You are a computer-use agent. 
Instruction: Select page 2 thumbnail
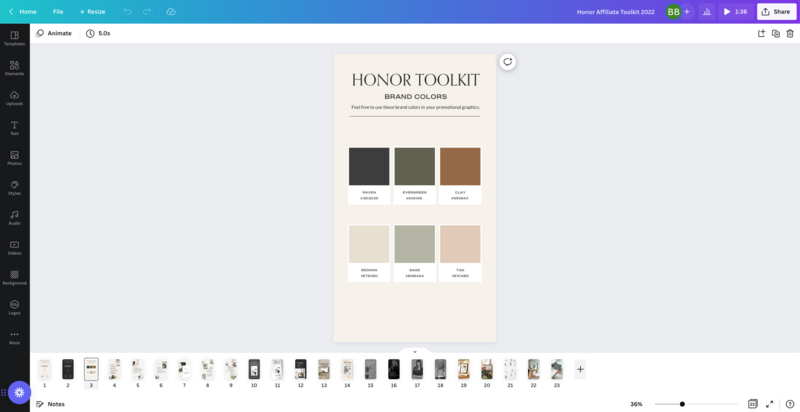[x=68, y=369]
